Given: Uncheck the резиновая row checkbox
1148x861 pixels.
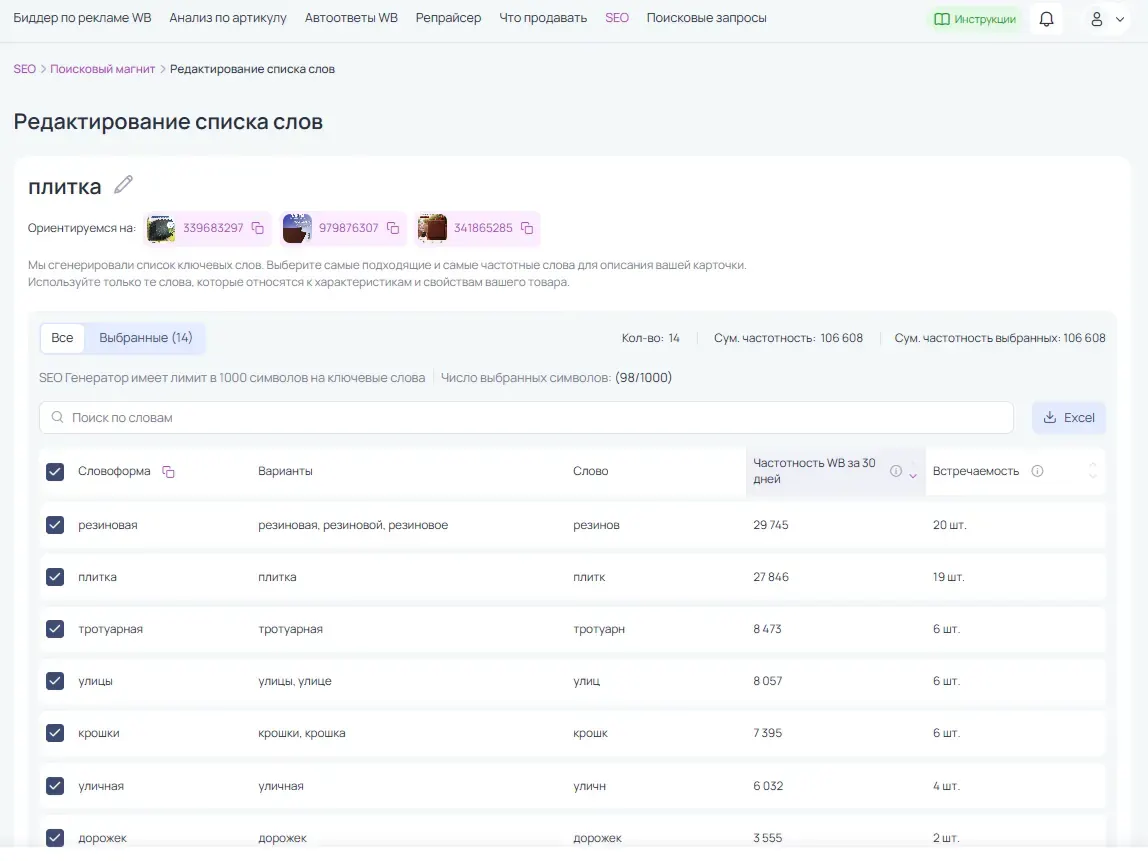Looking at the screenshot, I should pyautogui.click(x=55, y=525).
